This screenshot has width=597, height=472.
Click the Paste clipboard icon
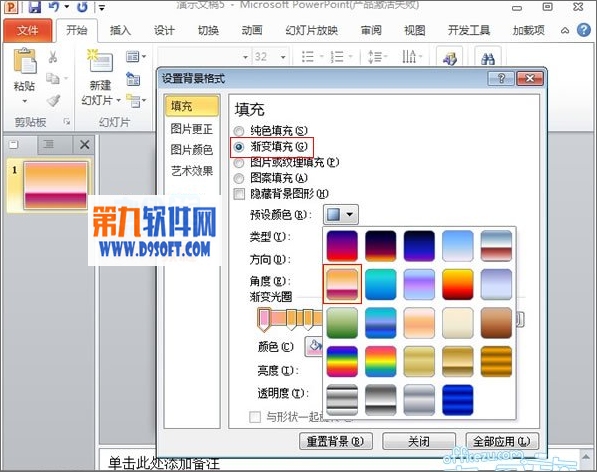25,61
